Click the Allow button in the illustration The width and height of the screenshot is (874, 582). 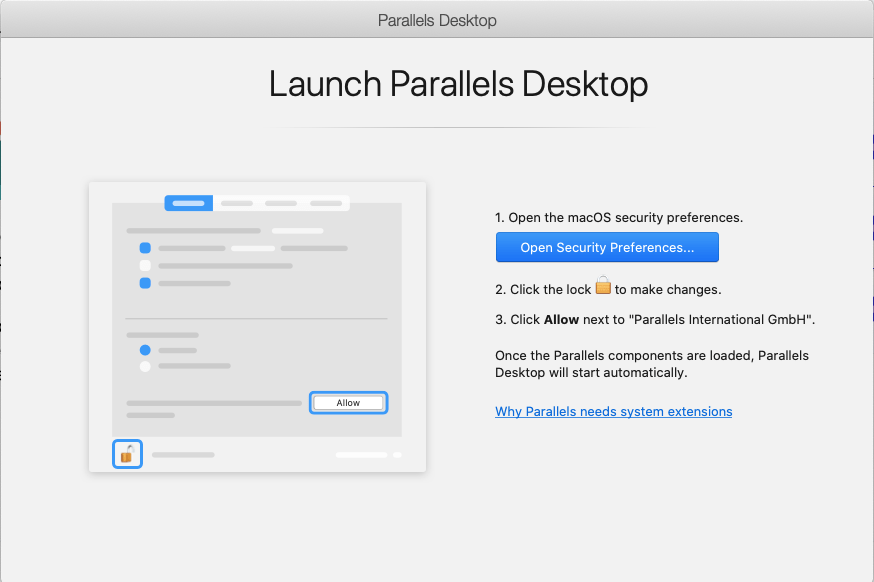(x=348, y=402)
